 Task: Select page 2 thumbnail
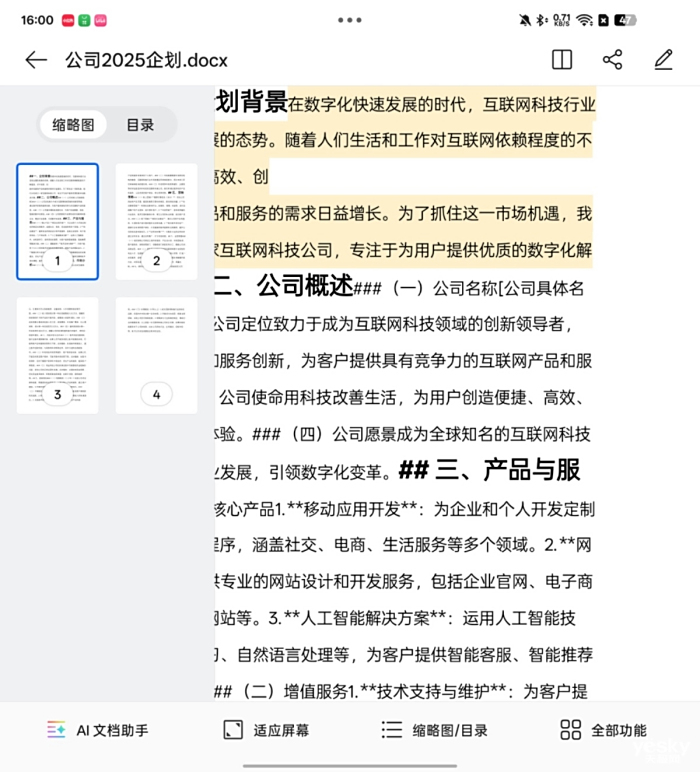(156, 222)
